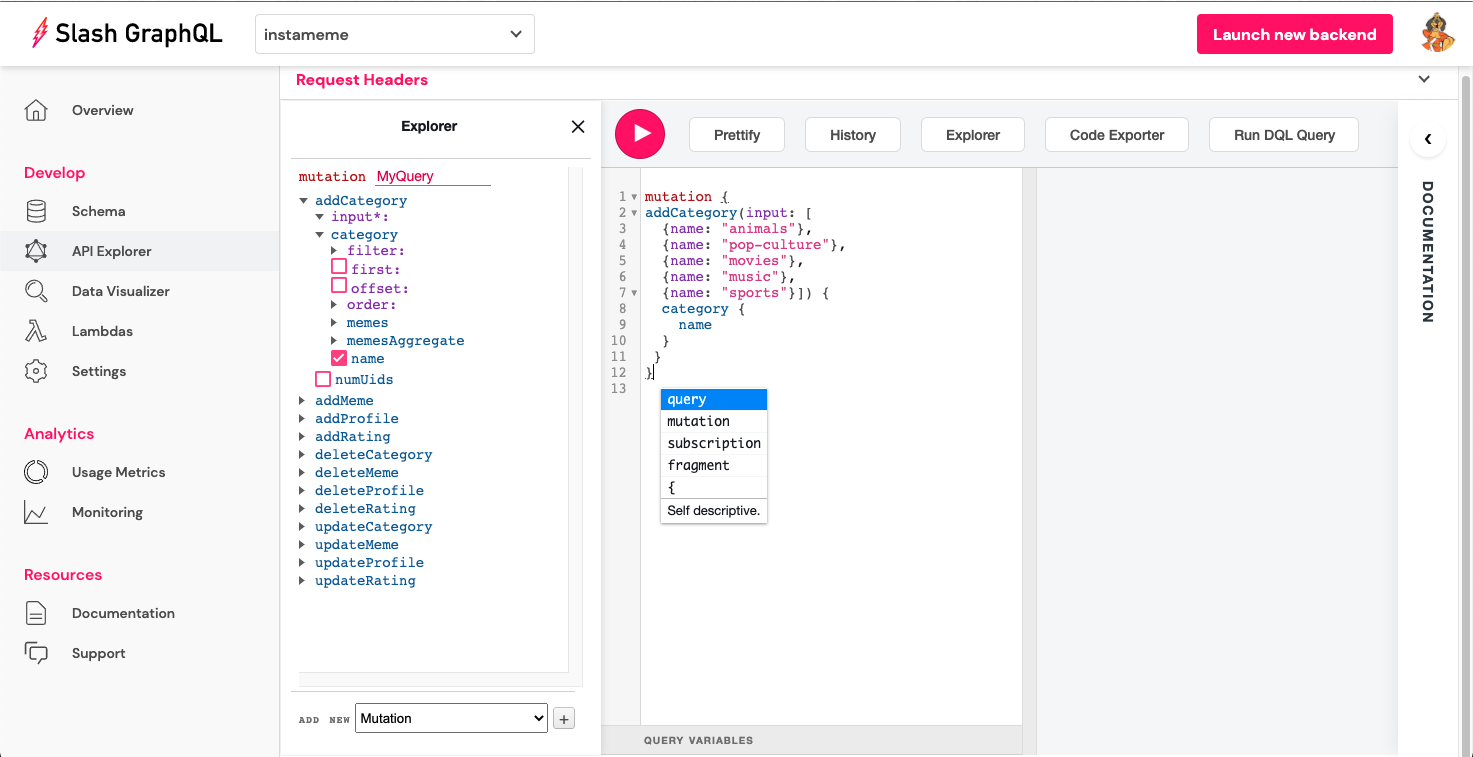This screenshot has height=757, width=1473.
Task: Click the user avatar at top right
Action: pos(1438,34)
